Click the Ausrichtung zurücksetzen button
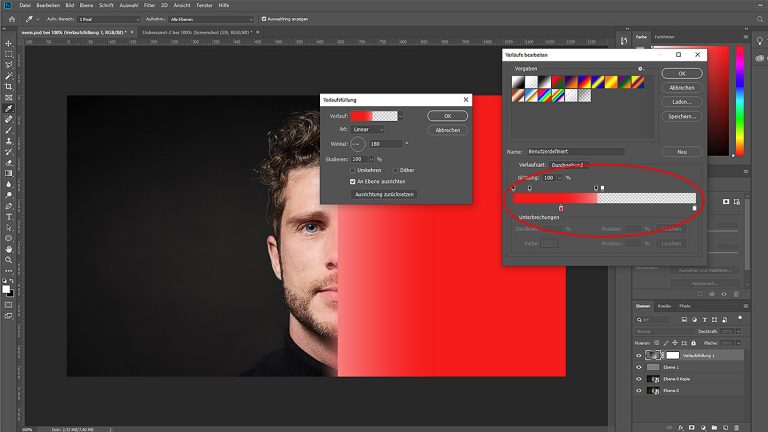The width and height of the screenshot is (768, 432). 384,194
